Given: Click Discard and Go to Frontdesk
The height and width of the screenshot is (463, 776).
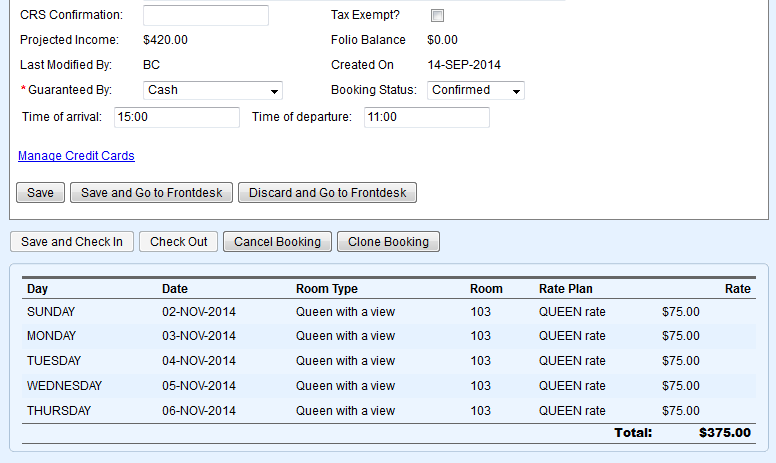Looking at the screenshot, I should [x=327, y=192].
